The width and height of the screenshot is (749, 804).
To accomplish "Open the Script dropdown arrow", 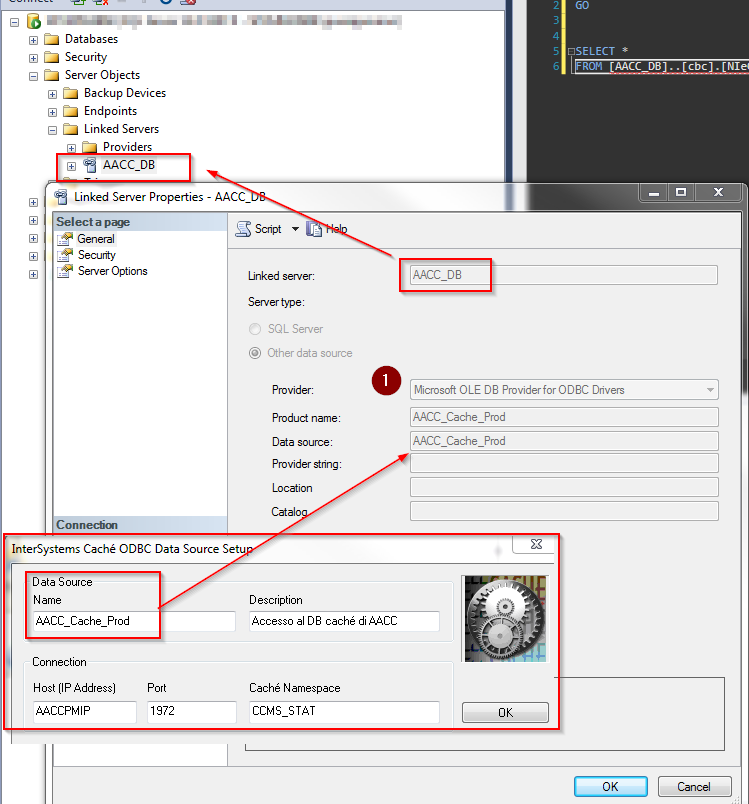I will click(x=295, y=229).
